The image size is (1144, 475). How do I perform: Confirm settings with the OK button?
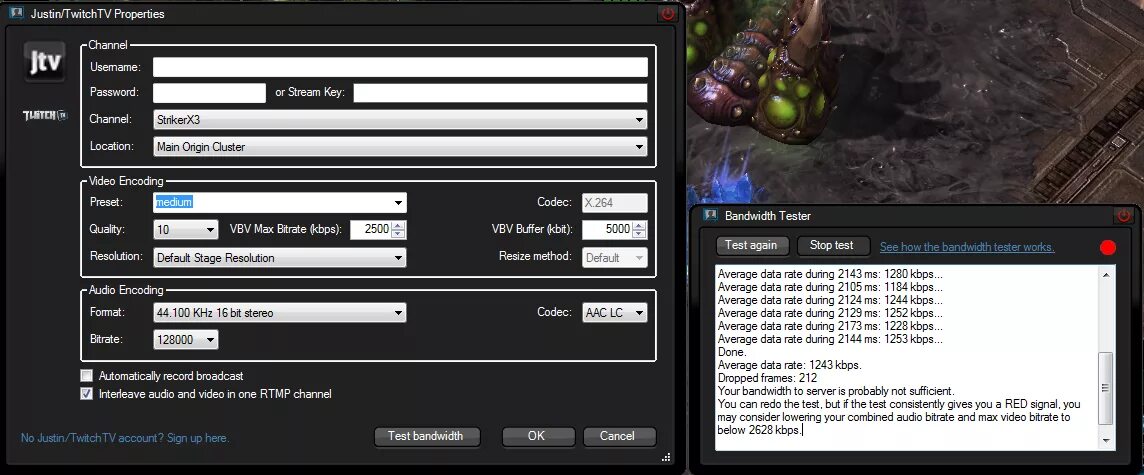coord(536,436)
